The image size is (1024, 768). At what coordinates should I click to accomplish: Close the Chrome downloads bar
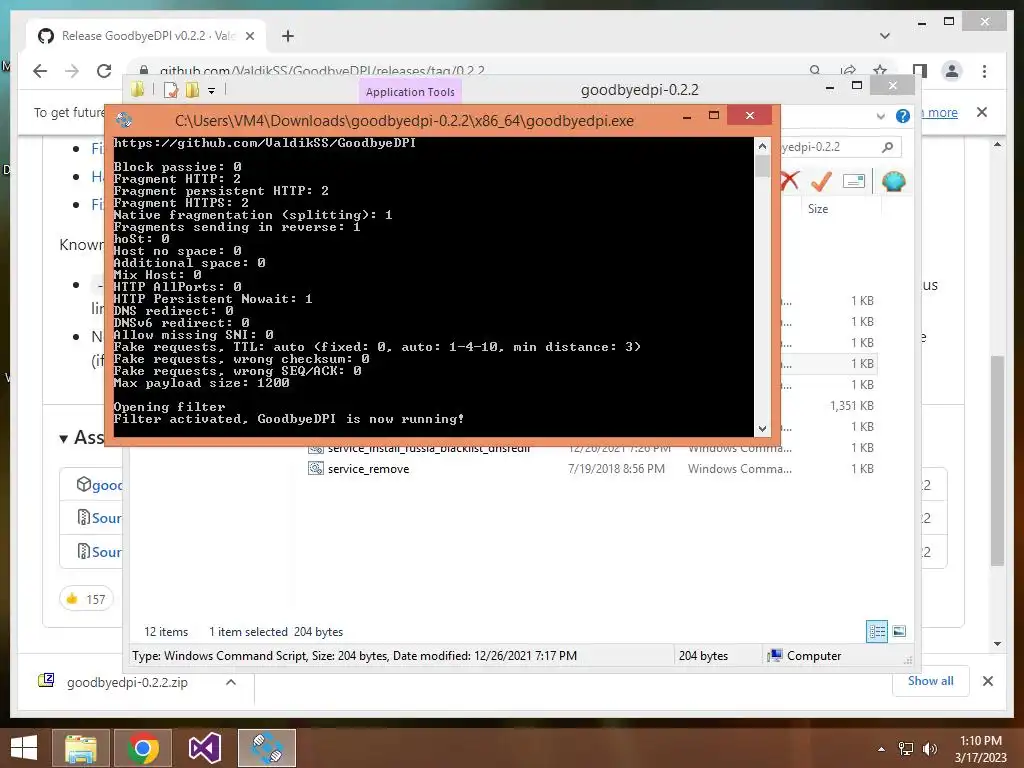coord(988,681)
